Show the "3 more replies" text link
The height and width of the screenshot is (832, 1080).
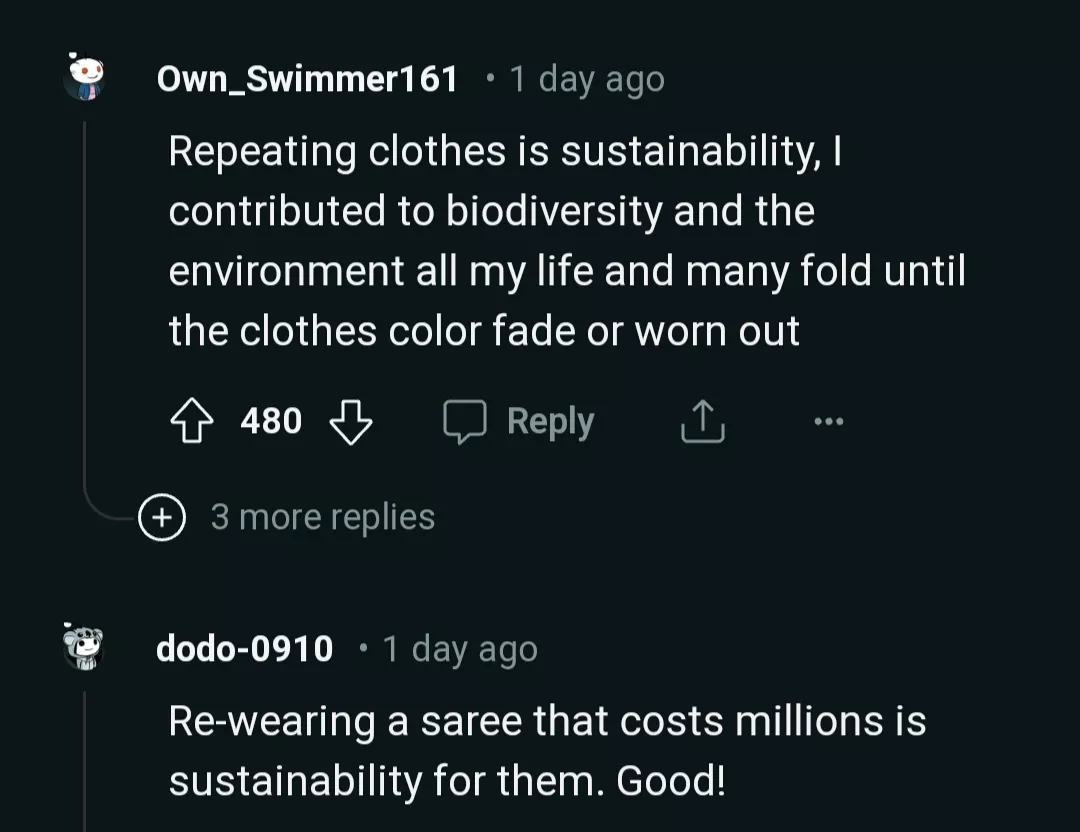tap(322, 517)
